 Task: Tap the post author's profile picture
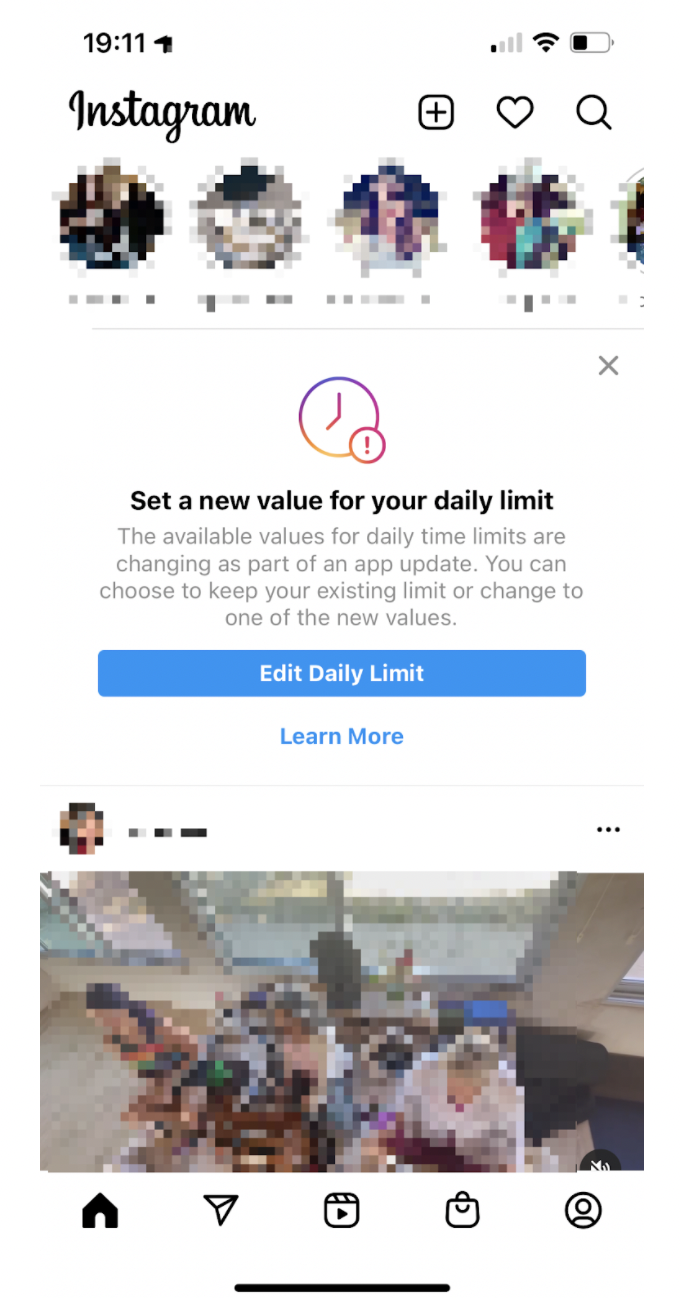(81, 829)
